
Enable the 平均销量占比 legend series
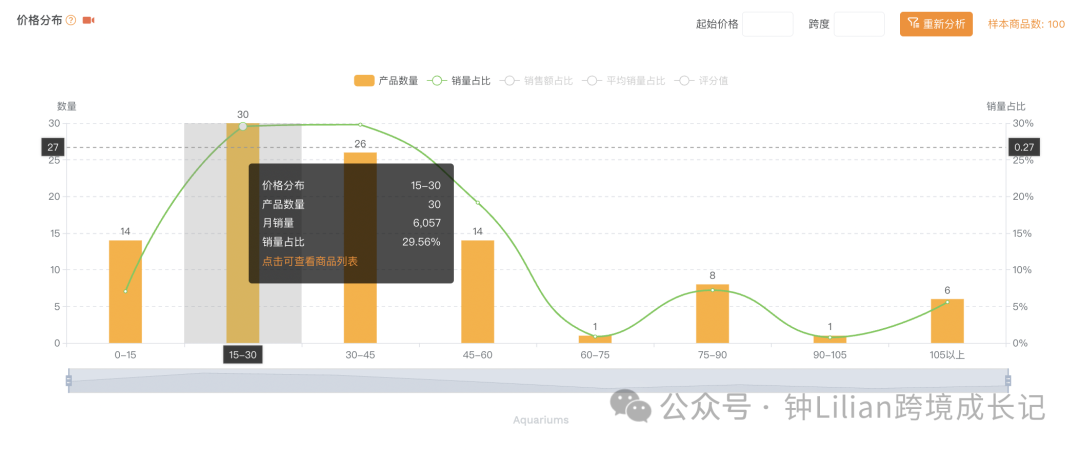(623, 81)
